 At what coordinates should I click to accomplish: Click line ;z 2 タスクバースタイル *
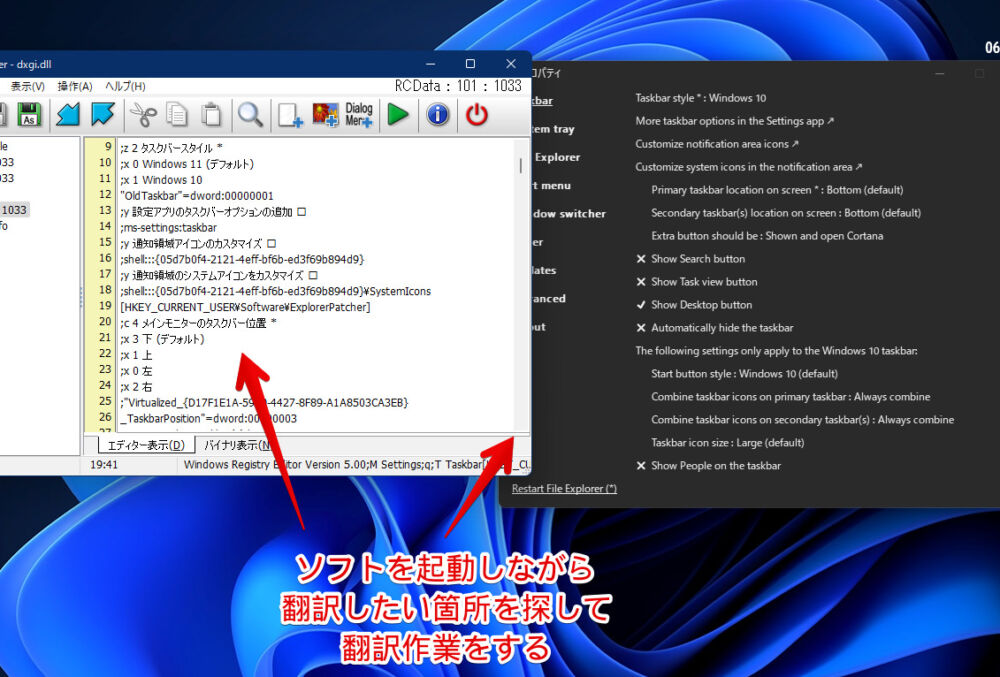click(171, 148)
